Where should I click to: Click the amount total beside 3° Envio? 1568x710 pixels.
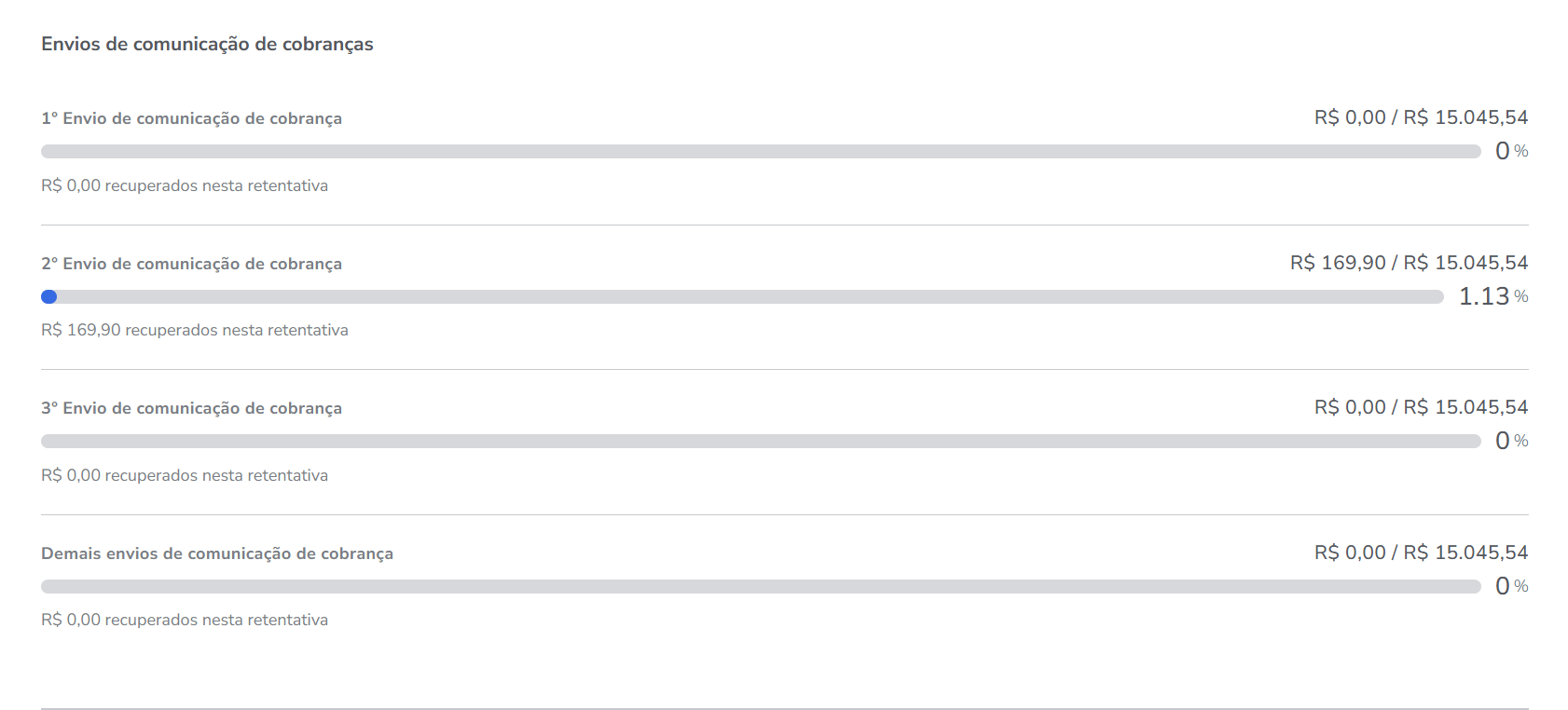[1421, 407]
